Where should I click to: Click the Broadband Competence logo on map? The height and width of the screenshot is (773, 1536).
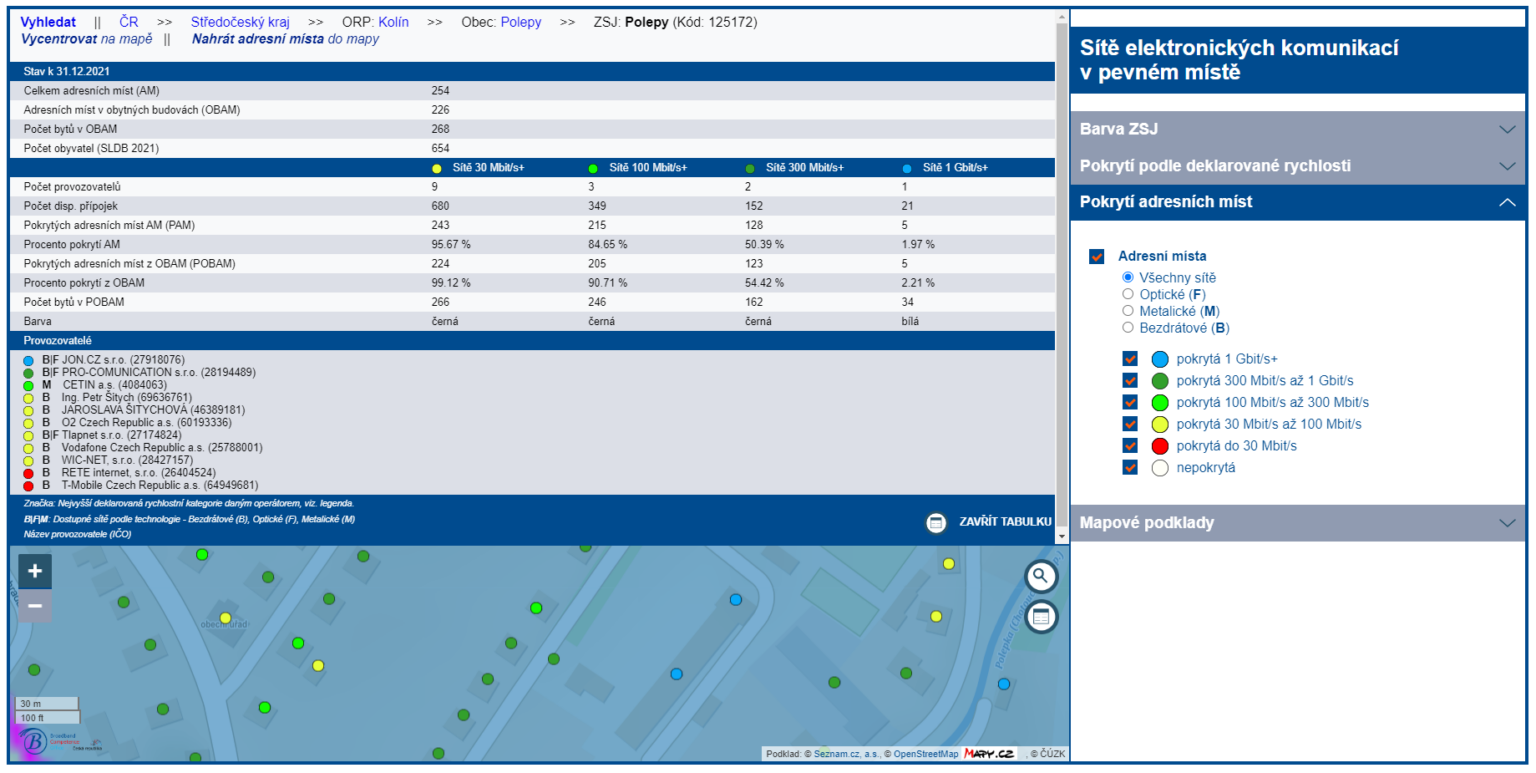36,740
